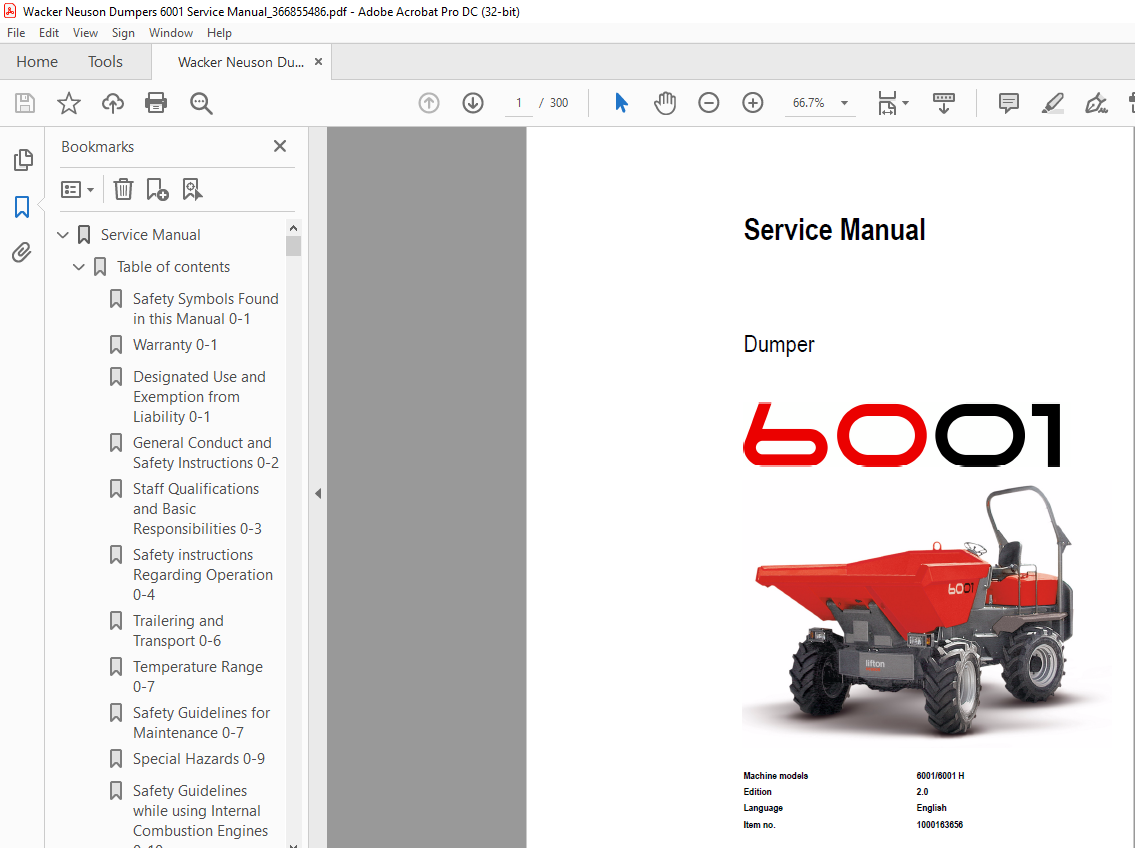Open zoom level 66.7% dropdown

(x=844, y=103)
